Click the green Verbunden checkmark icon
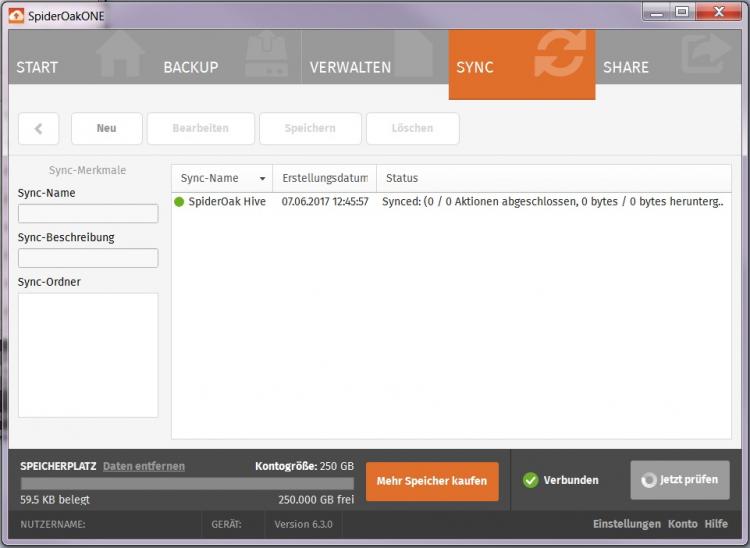This screenshot has width=750, height=548. (530, 480)
